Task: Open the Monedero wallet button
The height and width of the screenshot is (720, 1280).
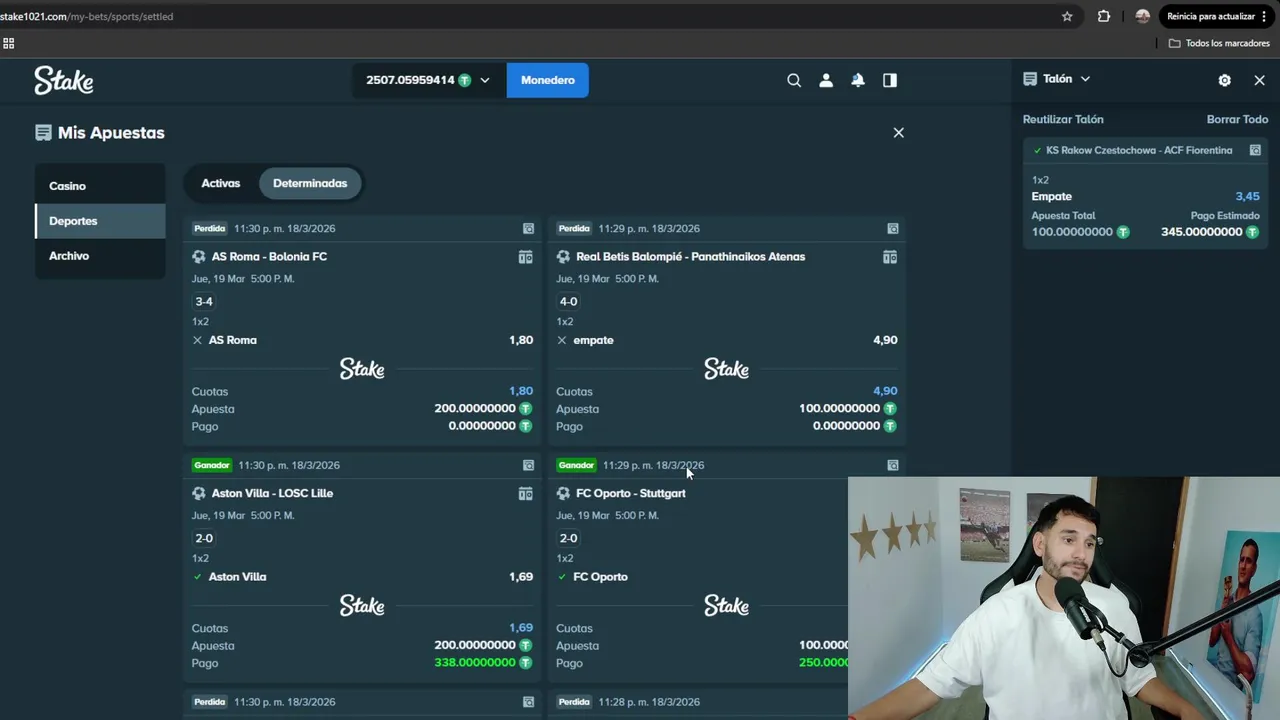Action: click(x=548, y=80)
